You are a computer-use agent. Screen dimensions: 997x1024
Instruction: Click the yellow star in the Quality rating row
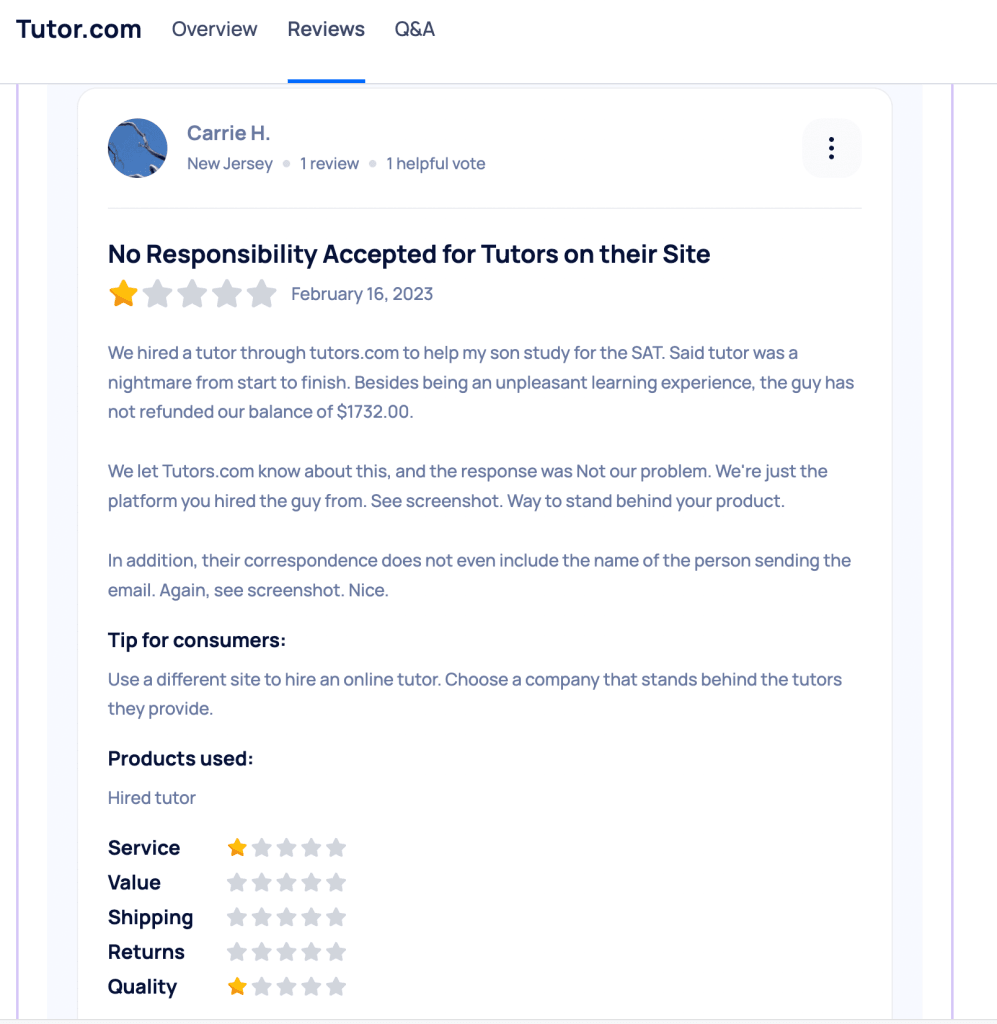pyautogui.click(x=237, y=986)
